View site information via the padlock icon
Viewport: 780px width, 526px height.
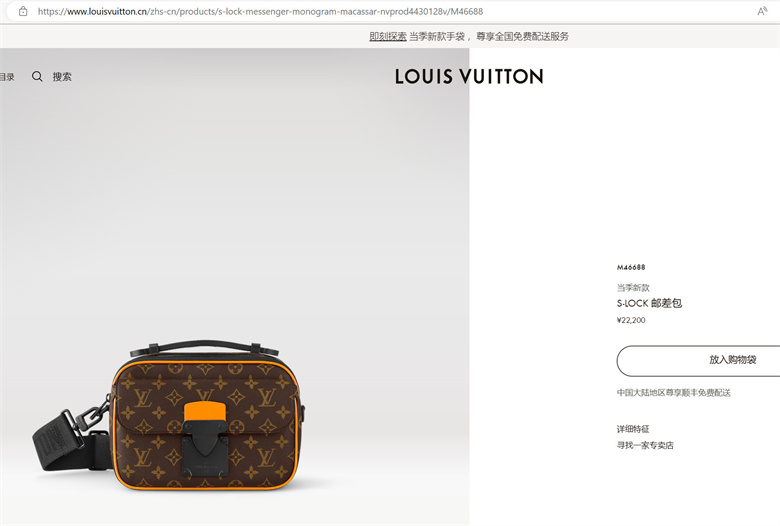[x=23, y=11]
